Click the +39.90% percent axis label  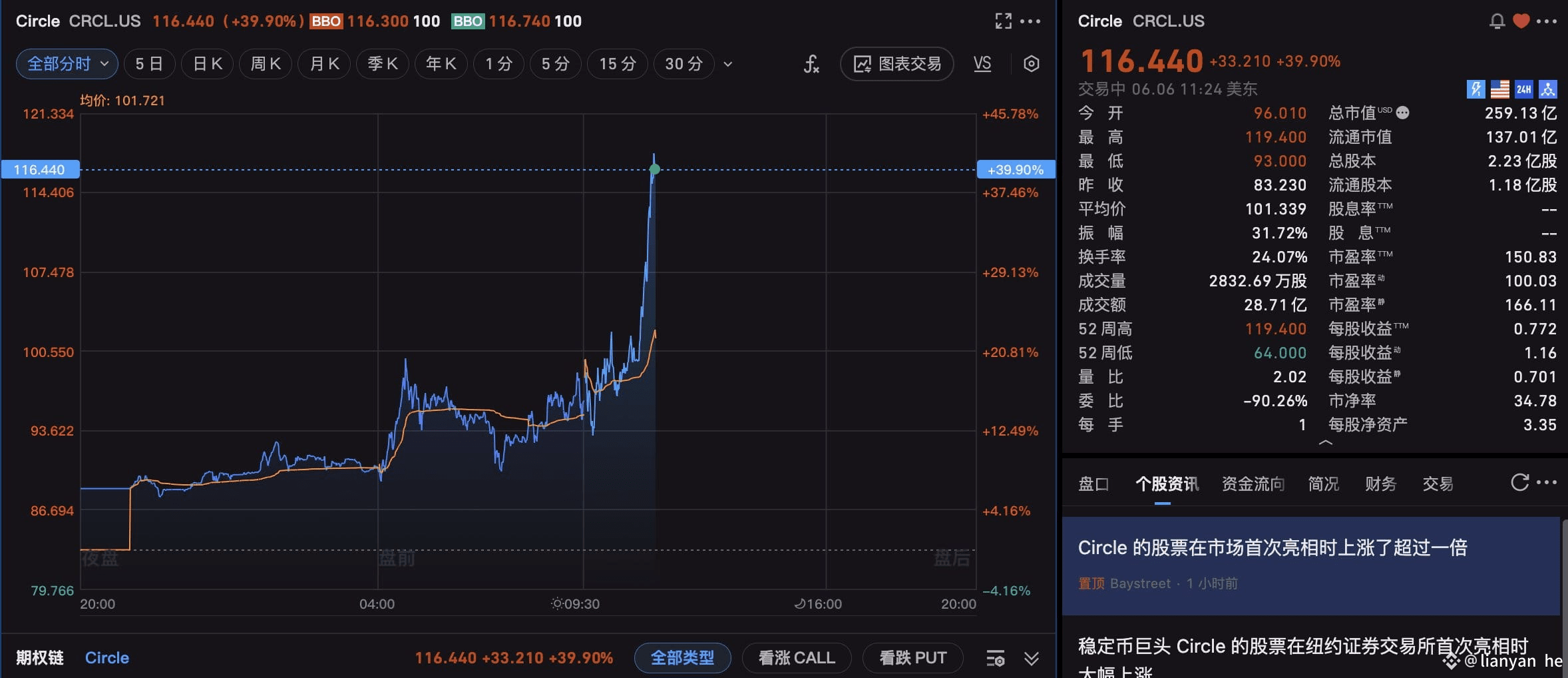click(x=1016, y=170)
